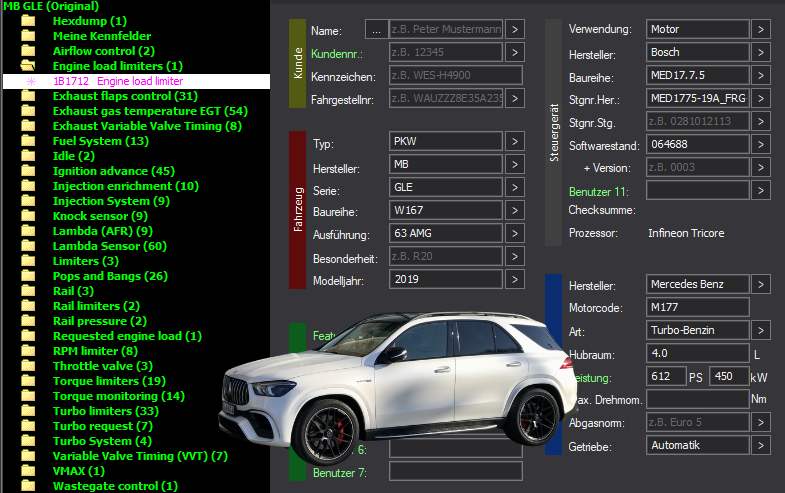Screen dimensions: 785x493
Task: Click the Idle (2) folder icon
Action: pyautogui.click(x=29, y=156)
